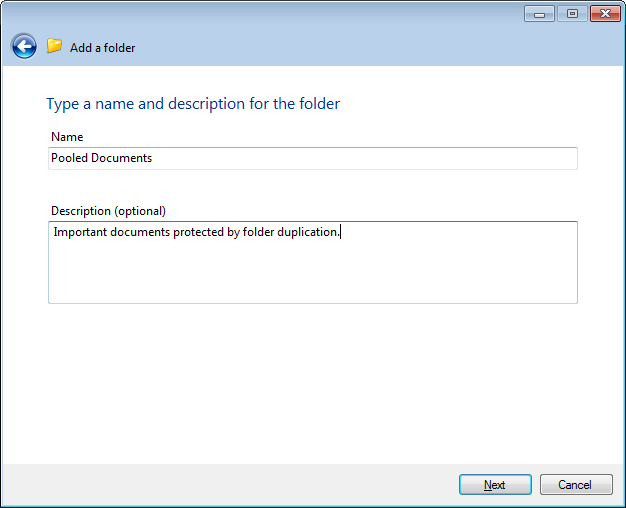
Task: Go back using the blue arrow button
Action: [24, 47]
